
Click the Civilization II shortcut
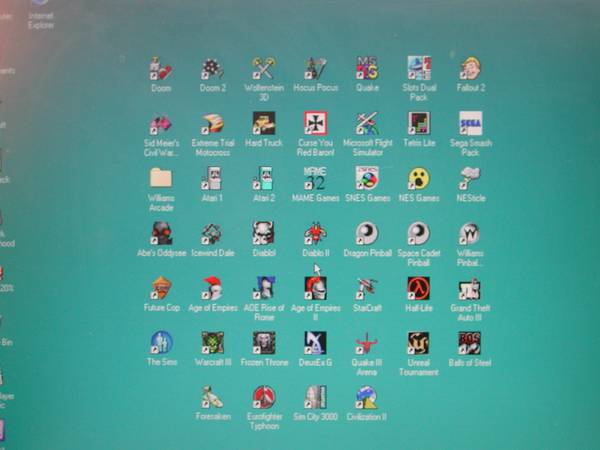tap(367, 397)
